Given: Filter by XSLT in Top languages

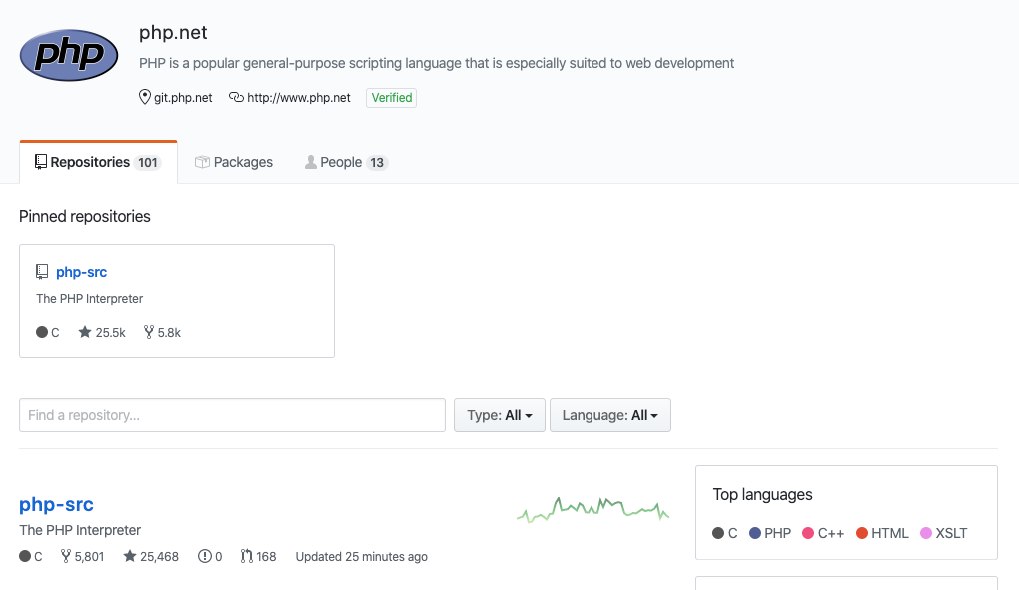Looking at the screenshot, I should [944, 533].
